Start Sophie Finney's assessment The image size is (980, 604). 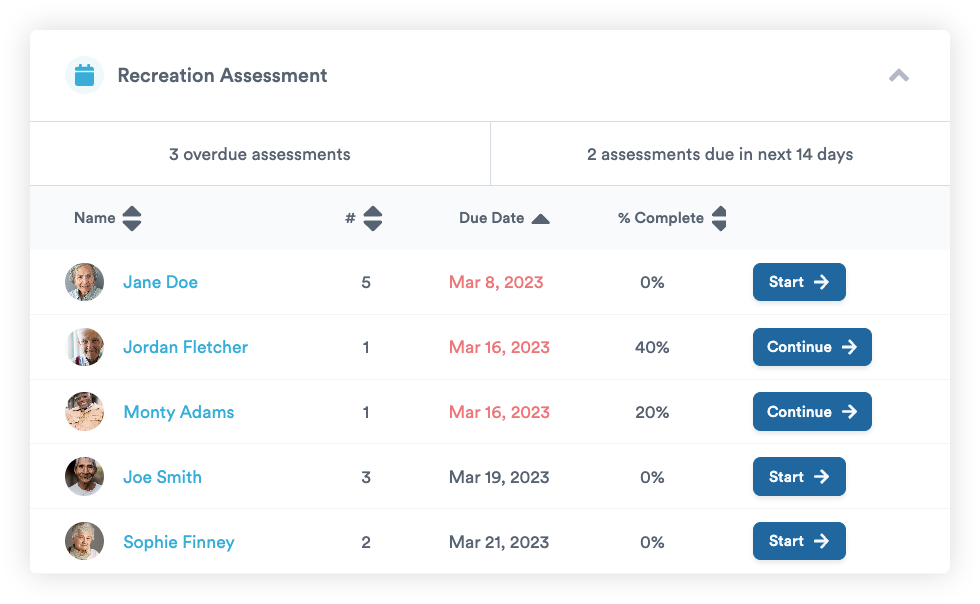tap(799, 541)
